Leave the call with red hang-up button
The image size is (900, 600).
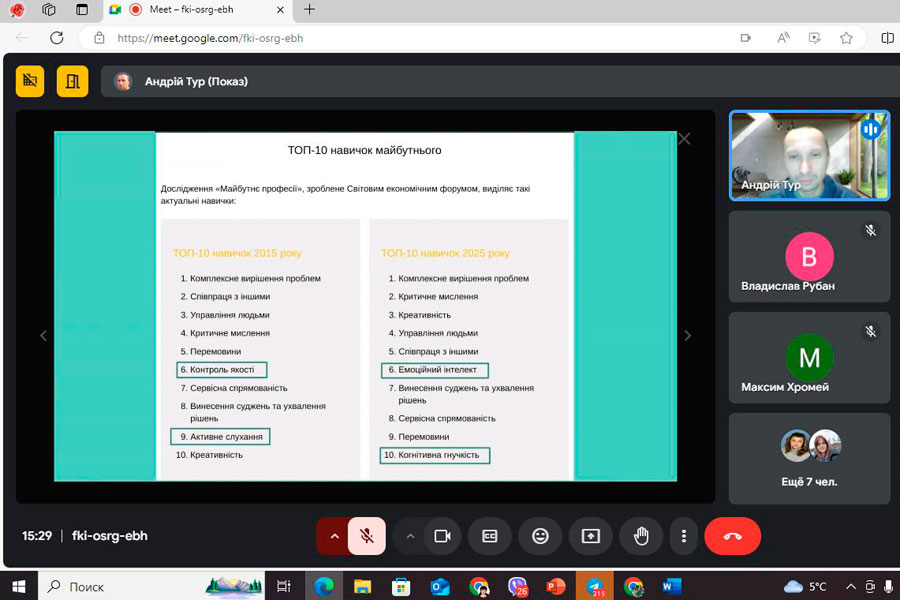732,536
